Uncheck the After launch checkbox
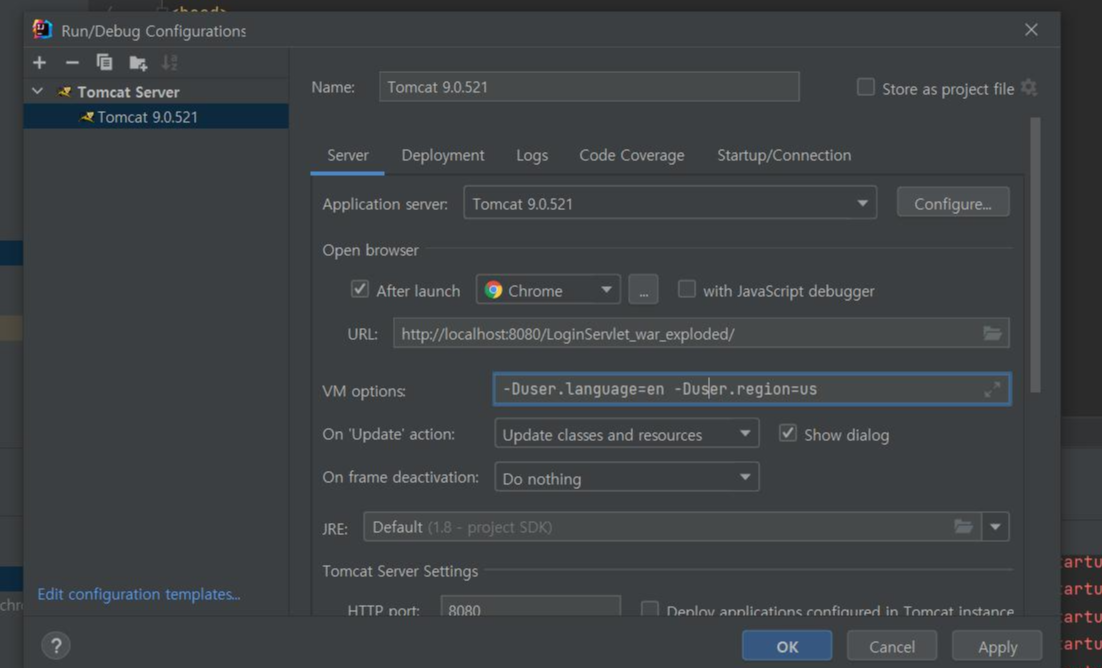Viewport: 1102px width, 668px height. click(360, 289)
